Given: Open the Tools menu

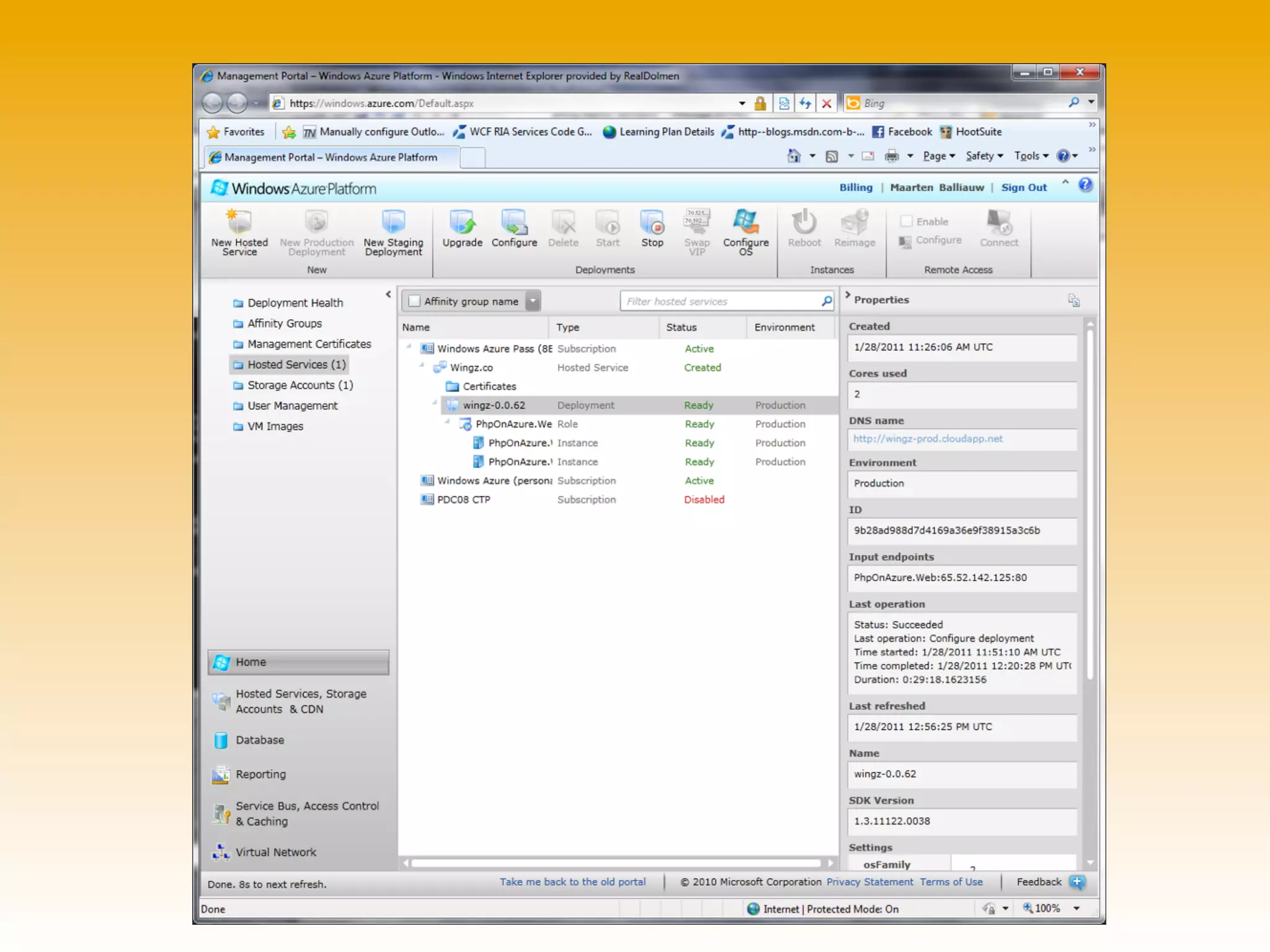Looking at the screenshot, I should coord(1031,156).
